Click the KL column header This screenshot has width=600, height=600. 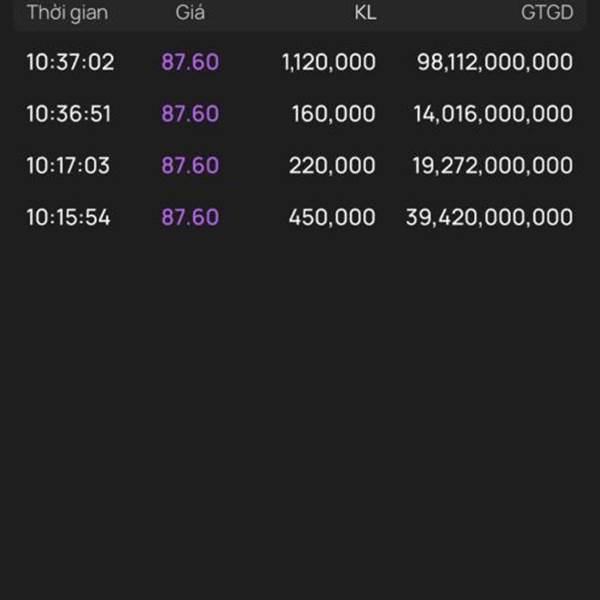coord(365,14)
